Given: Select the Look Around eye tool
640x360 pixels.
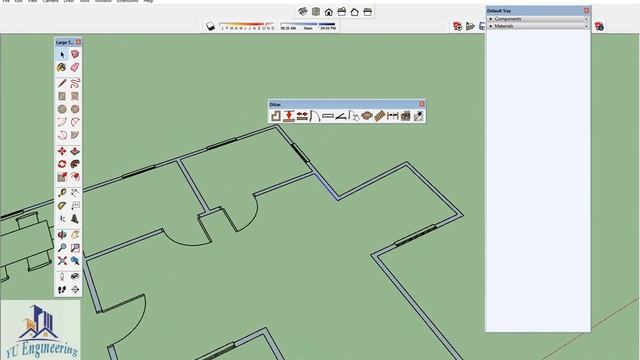Looking at the screenshot, I should pyautogui.click(x=75, y=277).
